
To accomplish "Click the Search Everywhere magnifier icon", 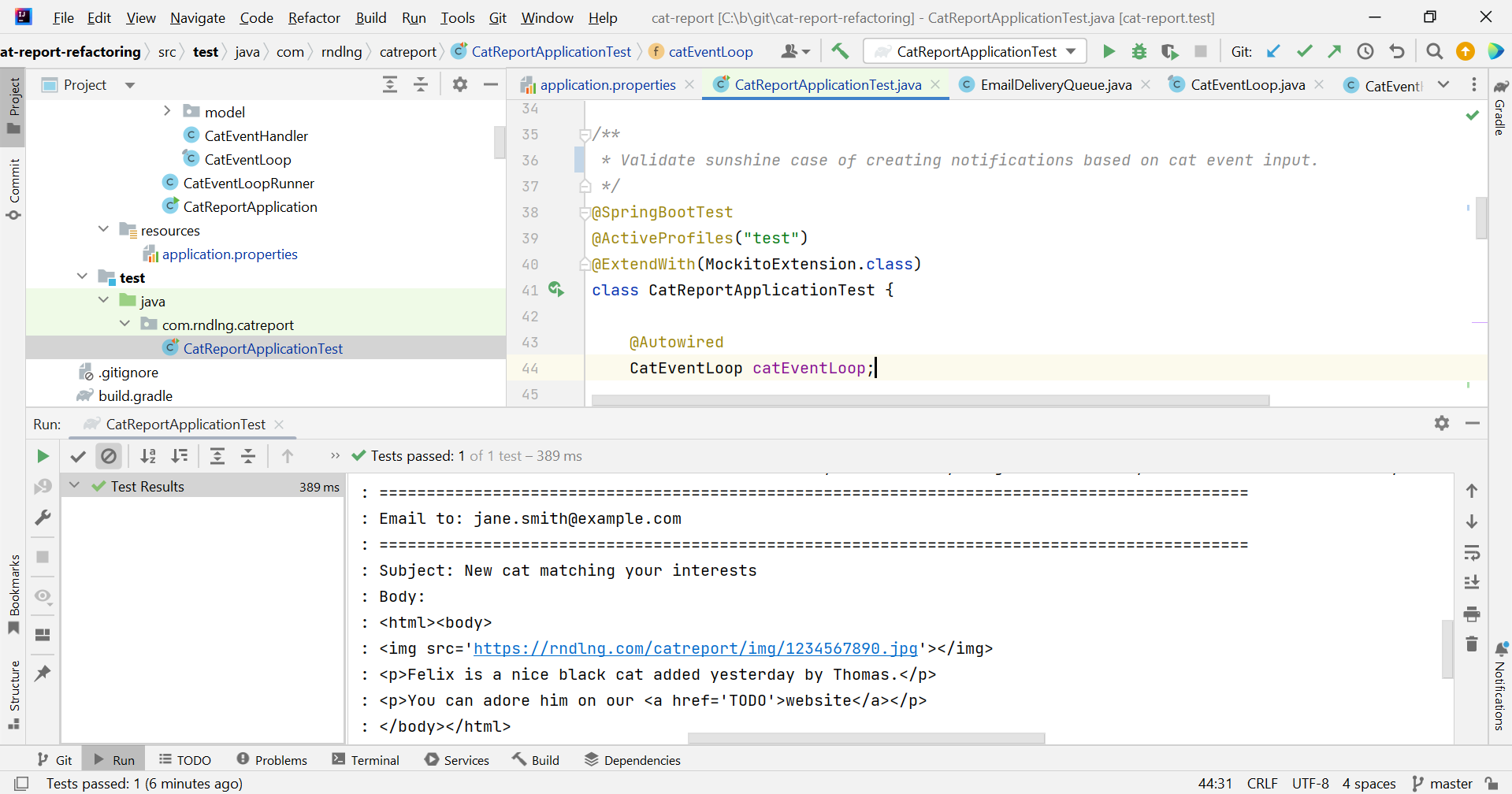I will pos(1434,52).
